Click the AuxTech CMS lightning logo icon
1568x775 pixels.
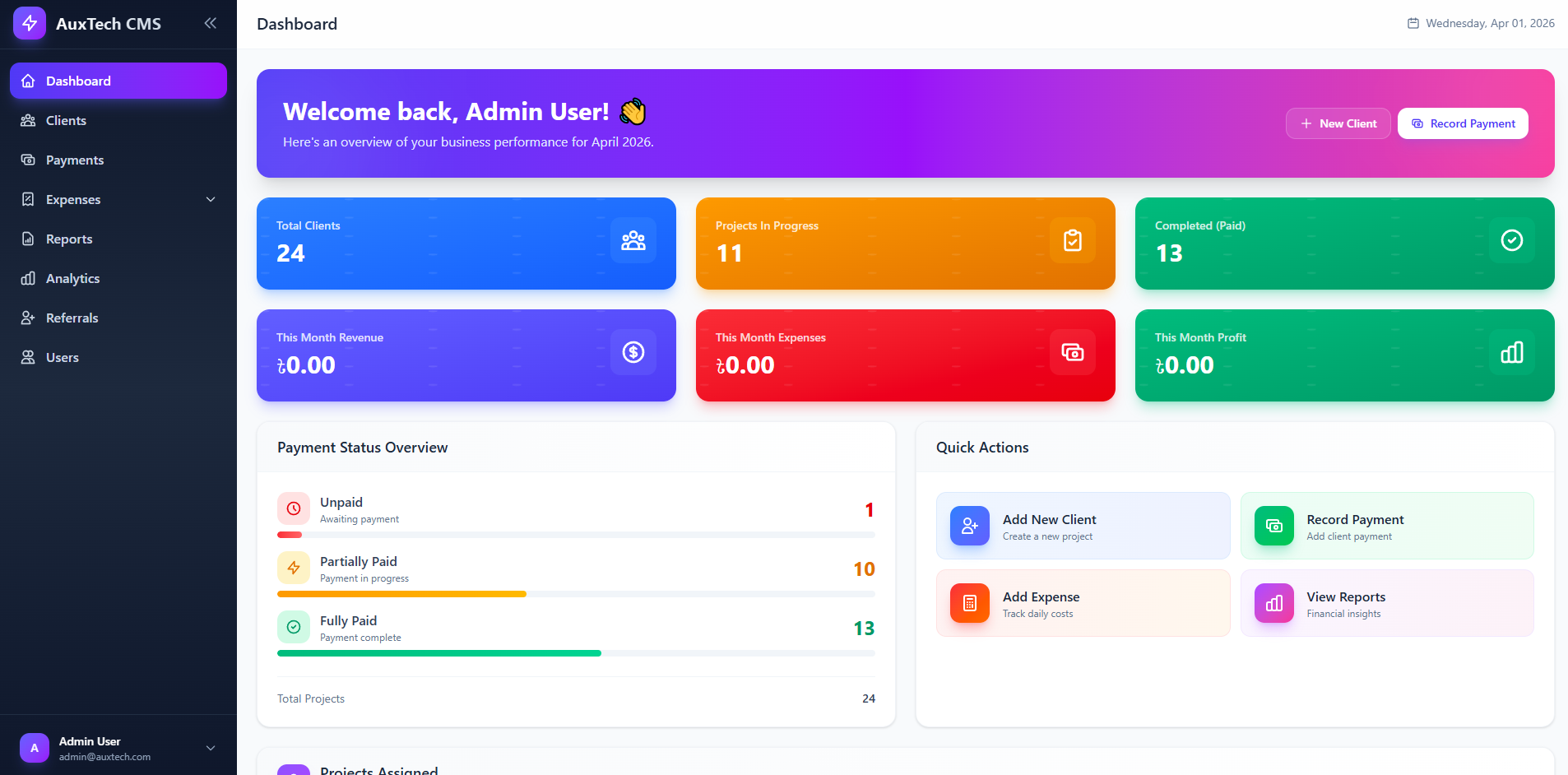pyautogui.click(x=30, y=24)
